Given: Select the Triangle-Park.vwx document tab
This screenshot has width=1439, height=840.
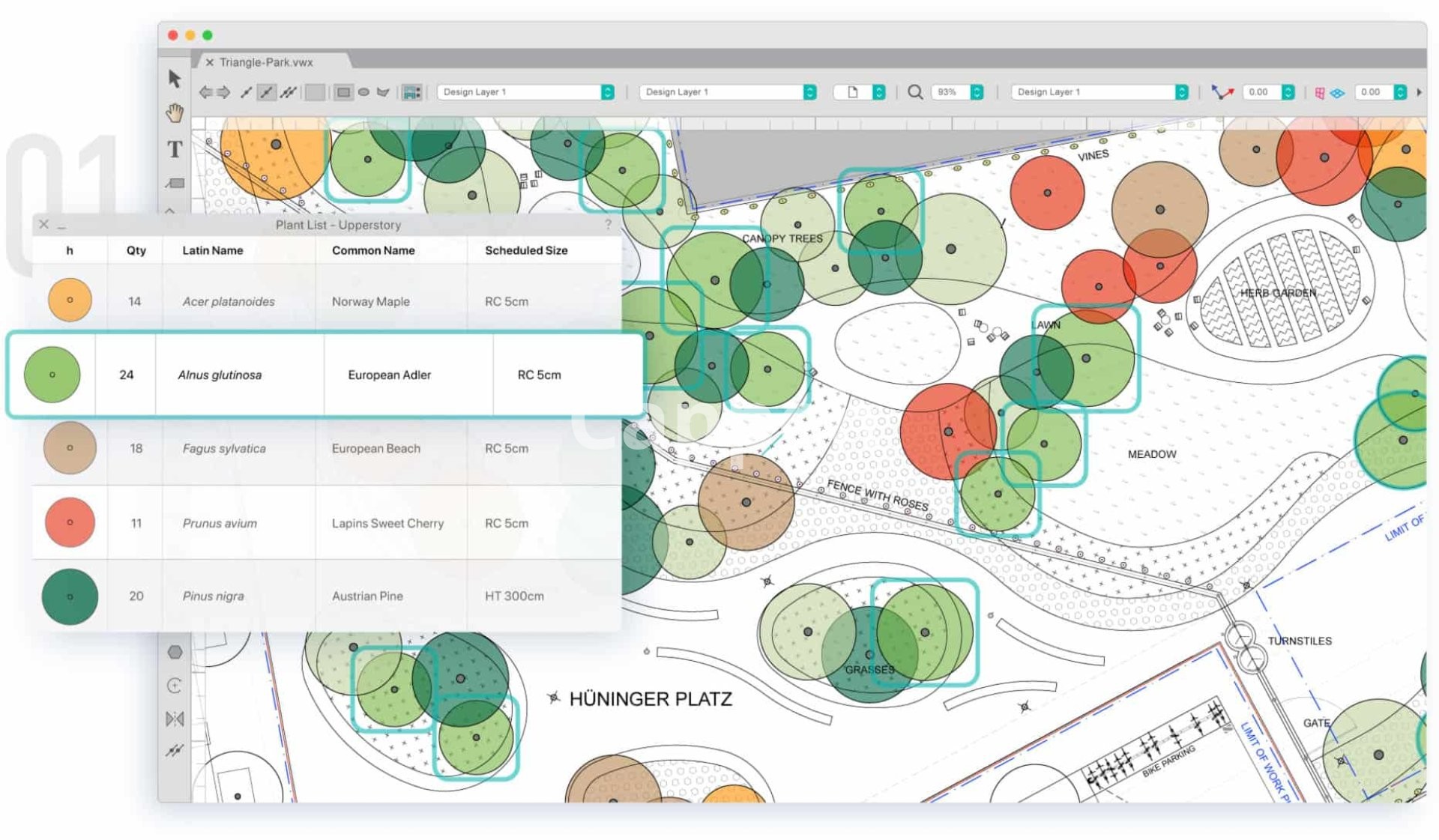Looking at the screenshot, I should 266,62.
